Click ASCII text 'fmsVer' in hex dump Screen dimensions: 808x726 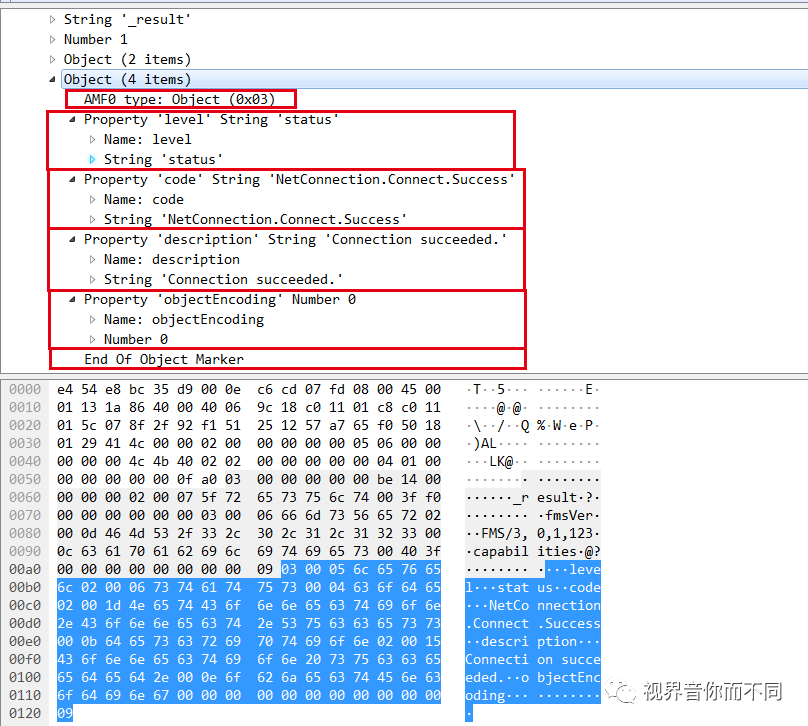(569, 516)
